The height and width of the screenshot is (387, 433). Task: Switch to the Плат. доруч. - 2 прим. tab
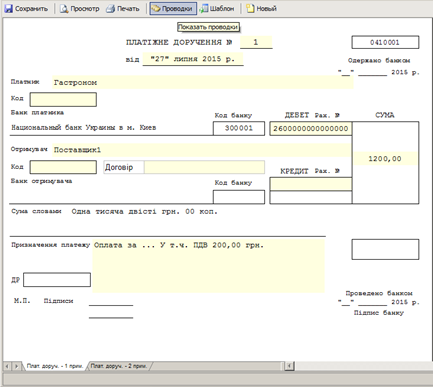pyautogui.click(x=119, y=366)
